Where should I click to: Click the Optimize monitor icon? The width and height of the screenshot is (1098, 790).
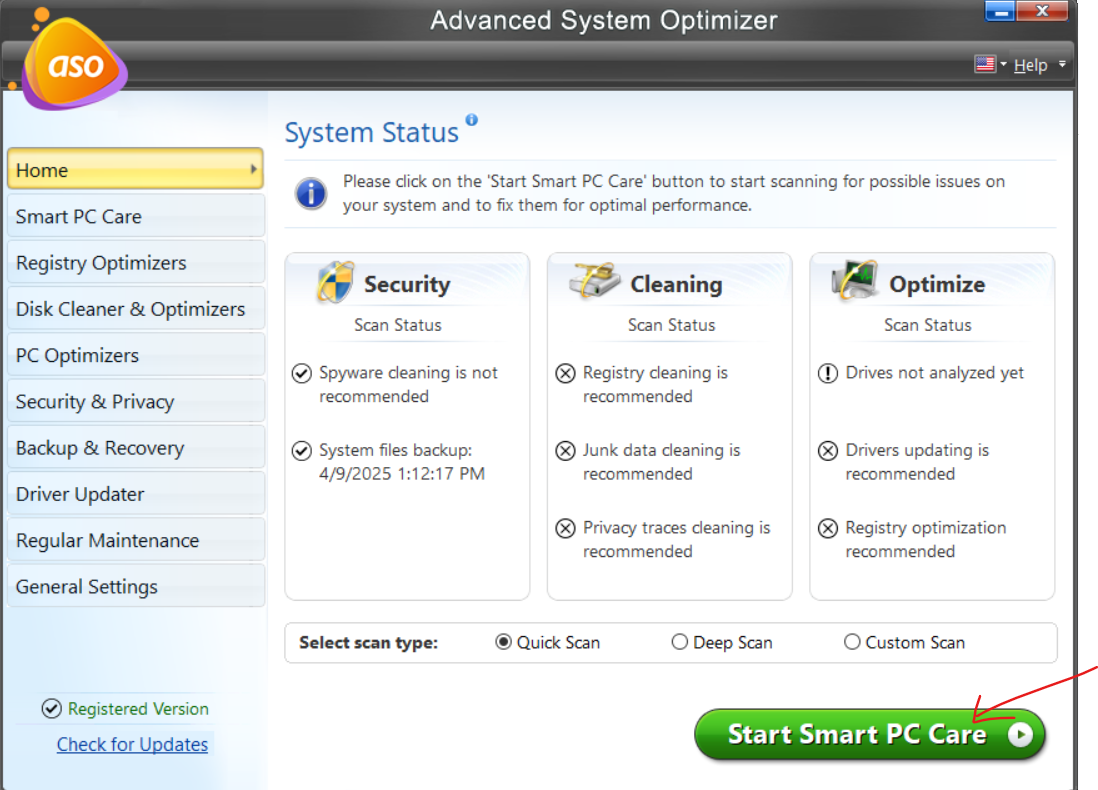(x=855, y=281)
